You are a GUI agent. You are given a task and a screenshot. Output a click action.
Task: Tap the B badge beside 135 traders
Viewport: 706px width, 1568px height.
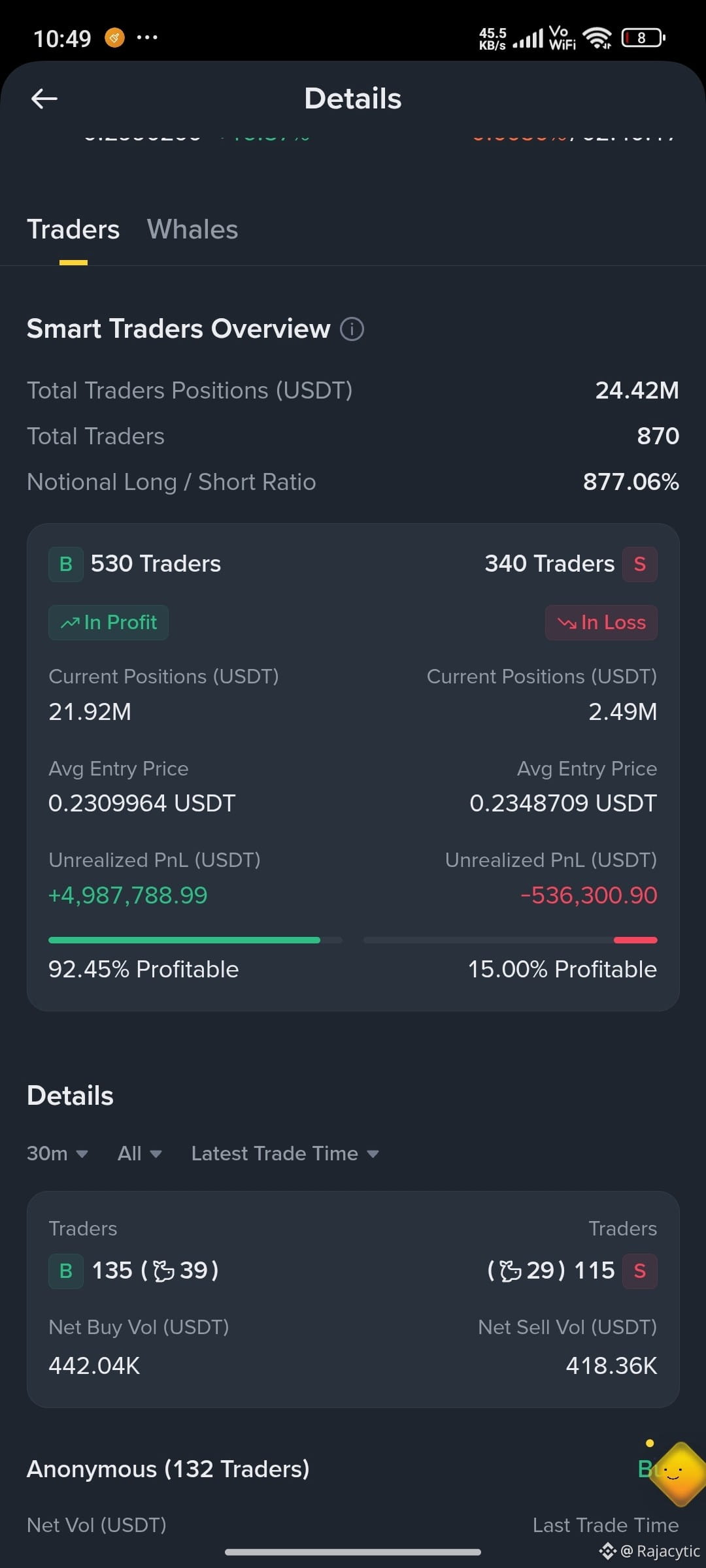[x=66, y=1271]
